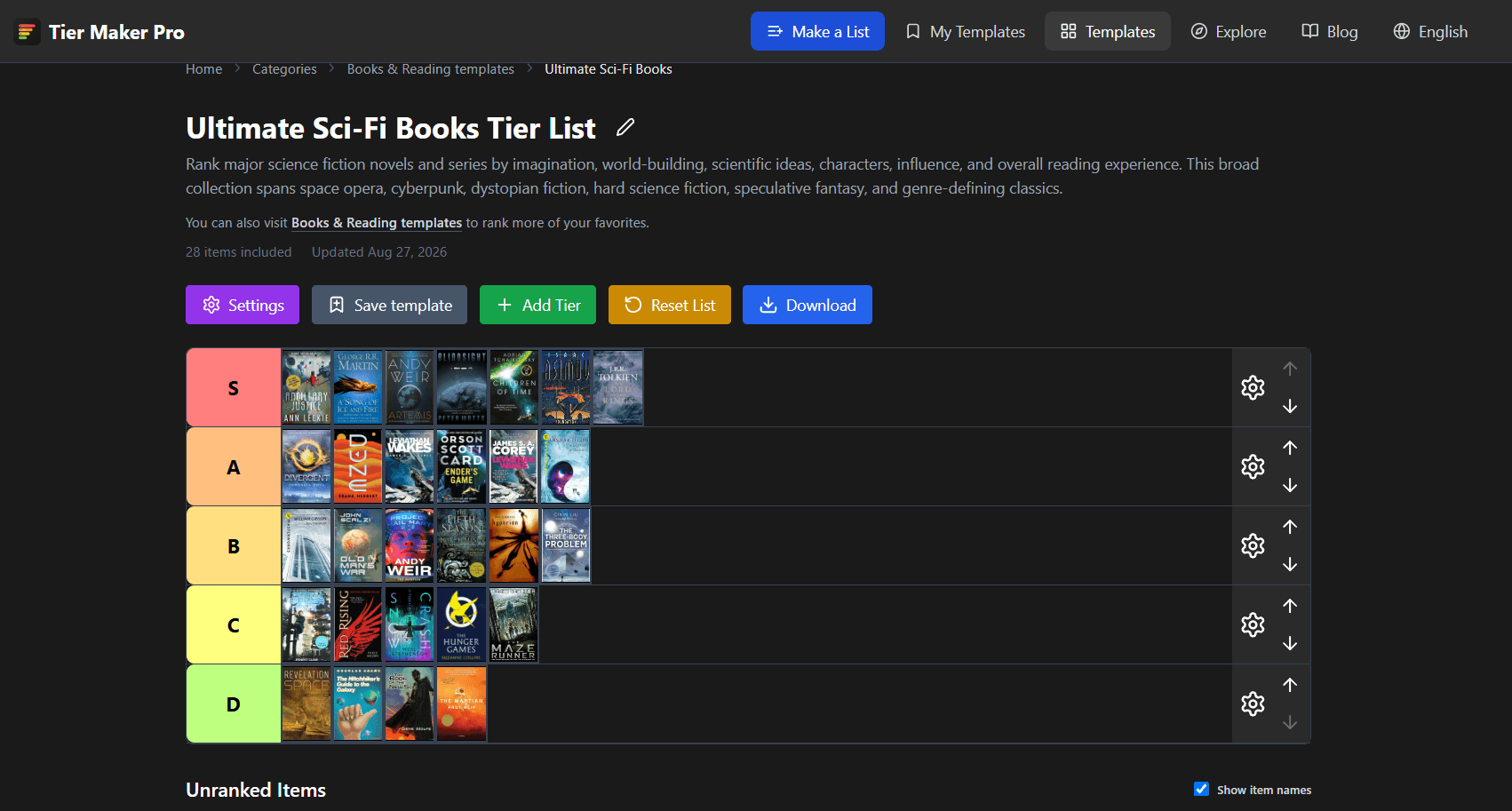
Task: Select Divergent cover in A tier
Action: click(306, 466)
